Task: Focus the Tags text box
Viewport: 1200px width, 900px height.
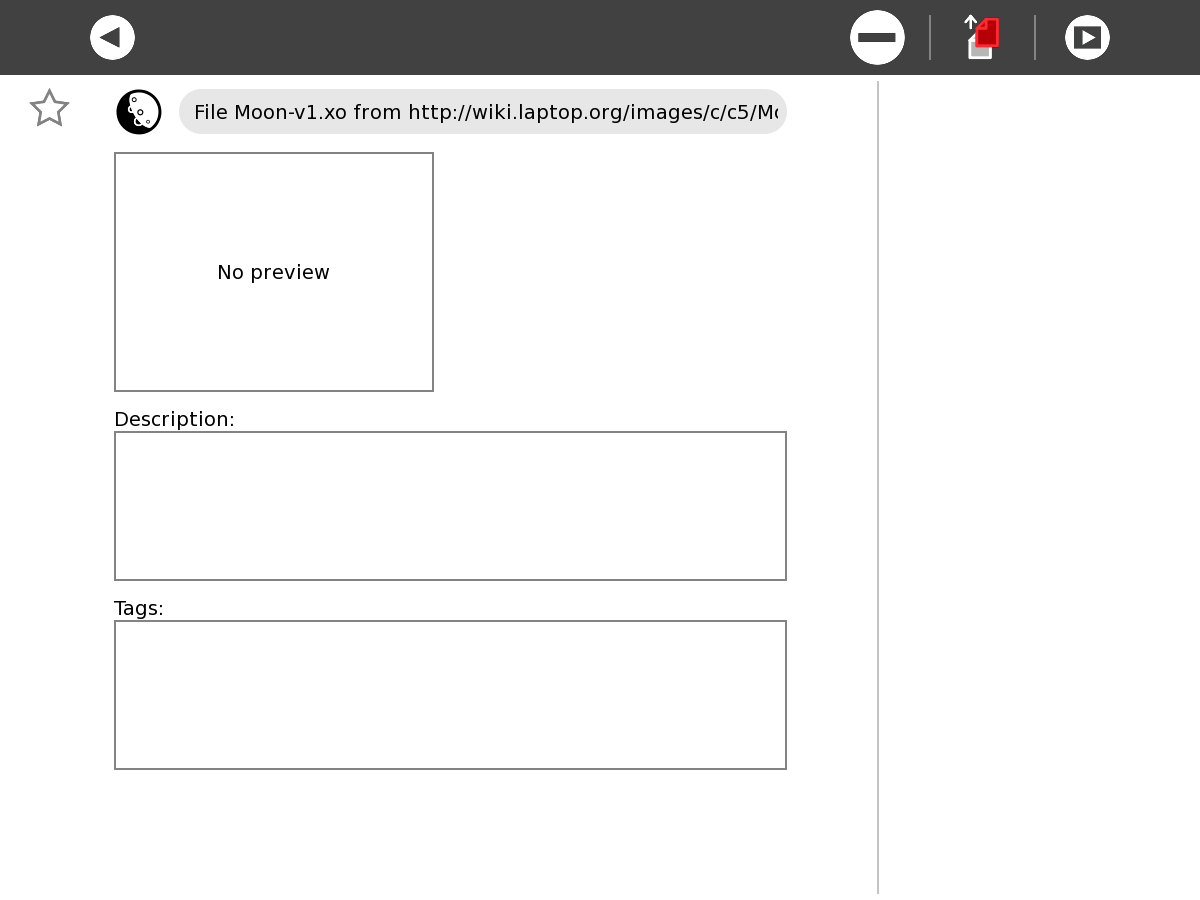Action: tap(450, 695)
